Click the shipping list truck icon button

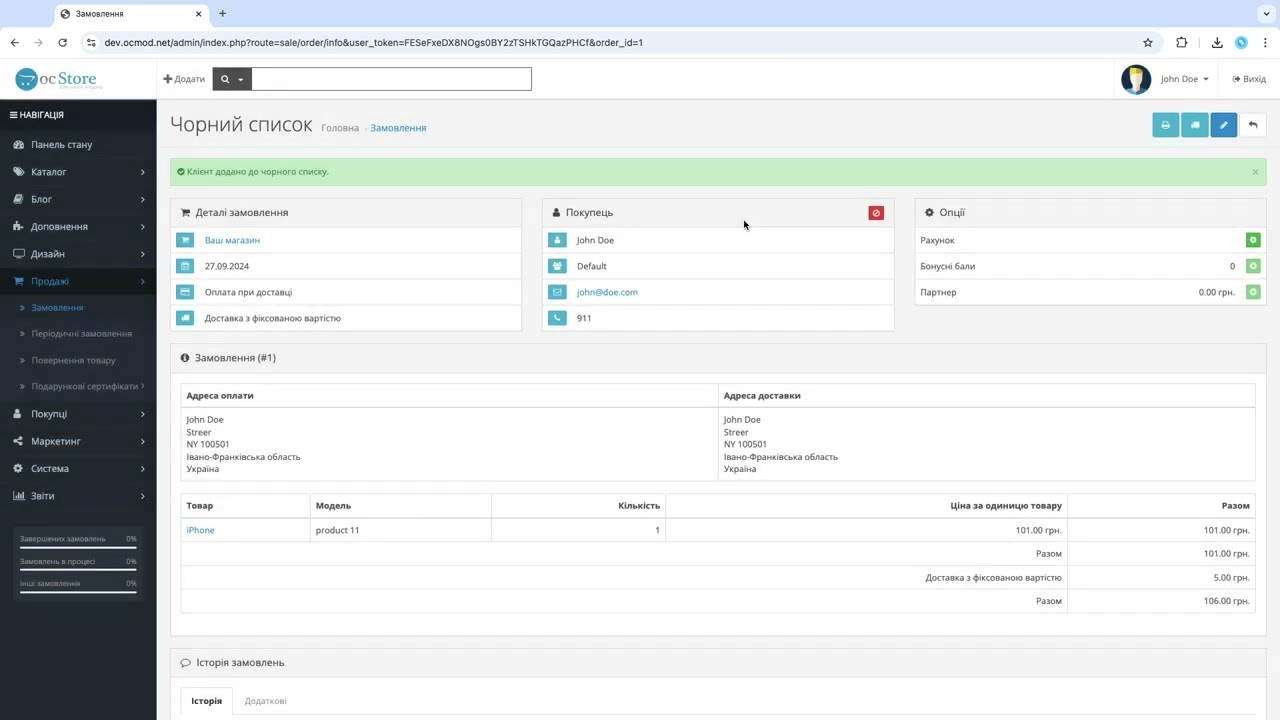(1195, 125)
